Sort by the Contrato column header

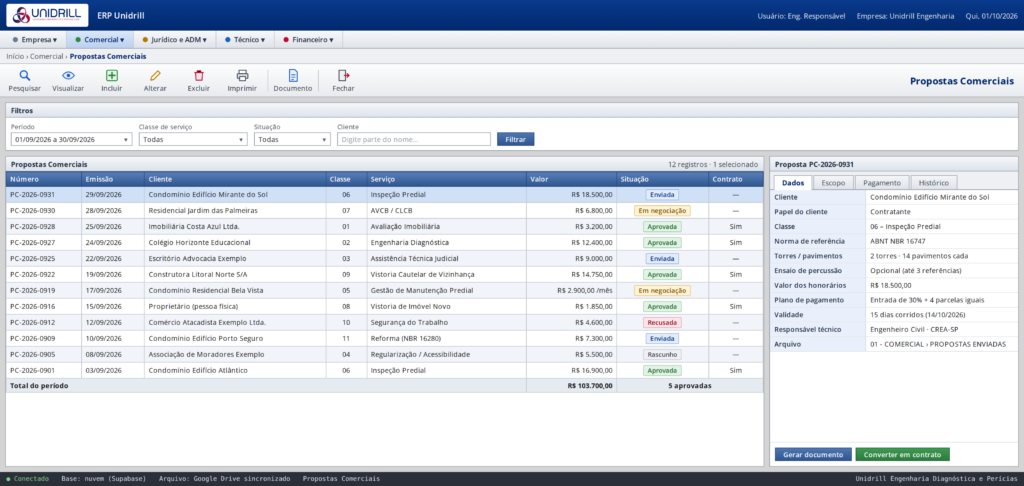735,179
